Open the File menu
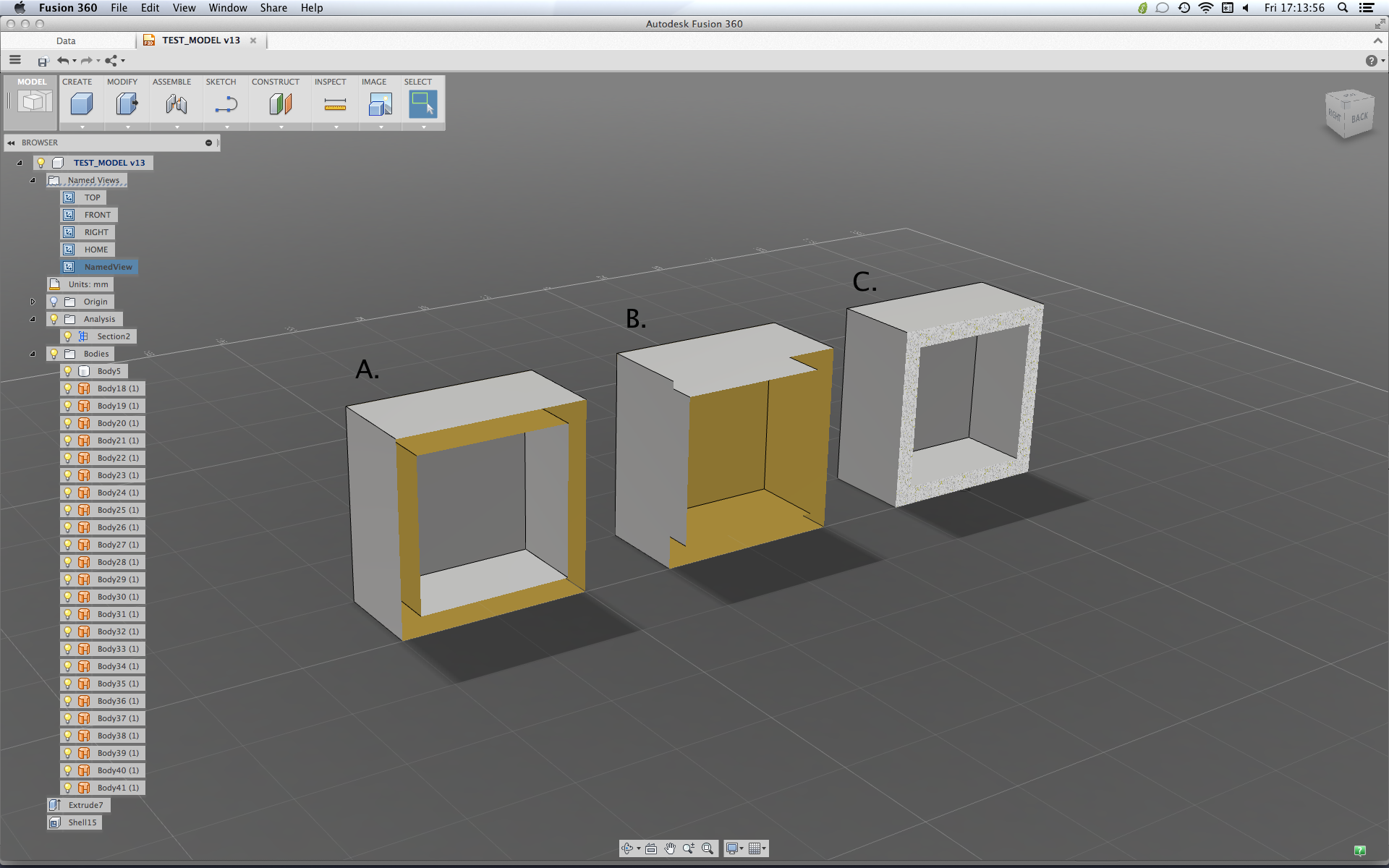This screenshot has width=1389, height=868. 119,8
